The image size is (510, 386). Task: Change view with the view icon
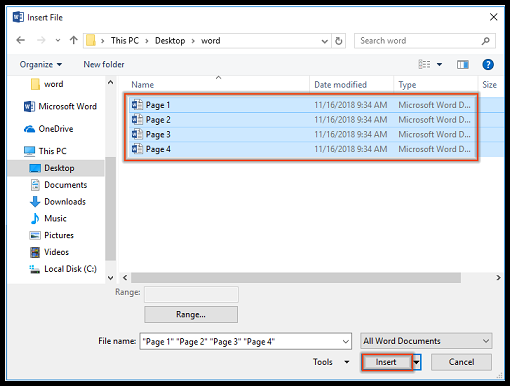point(424,64)
